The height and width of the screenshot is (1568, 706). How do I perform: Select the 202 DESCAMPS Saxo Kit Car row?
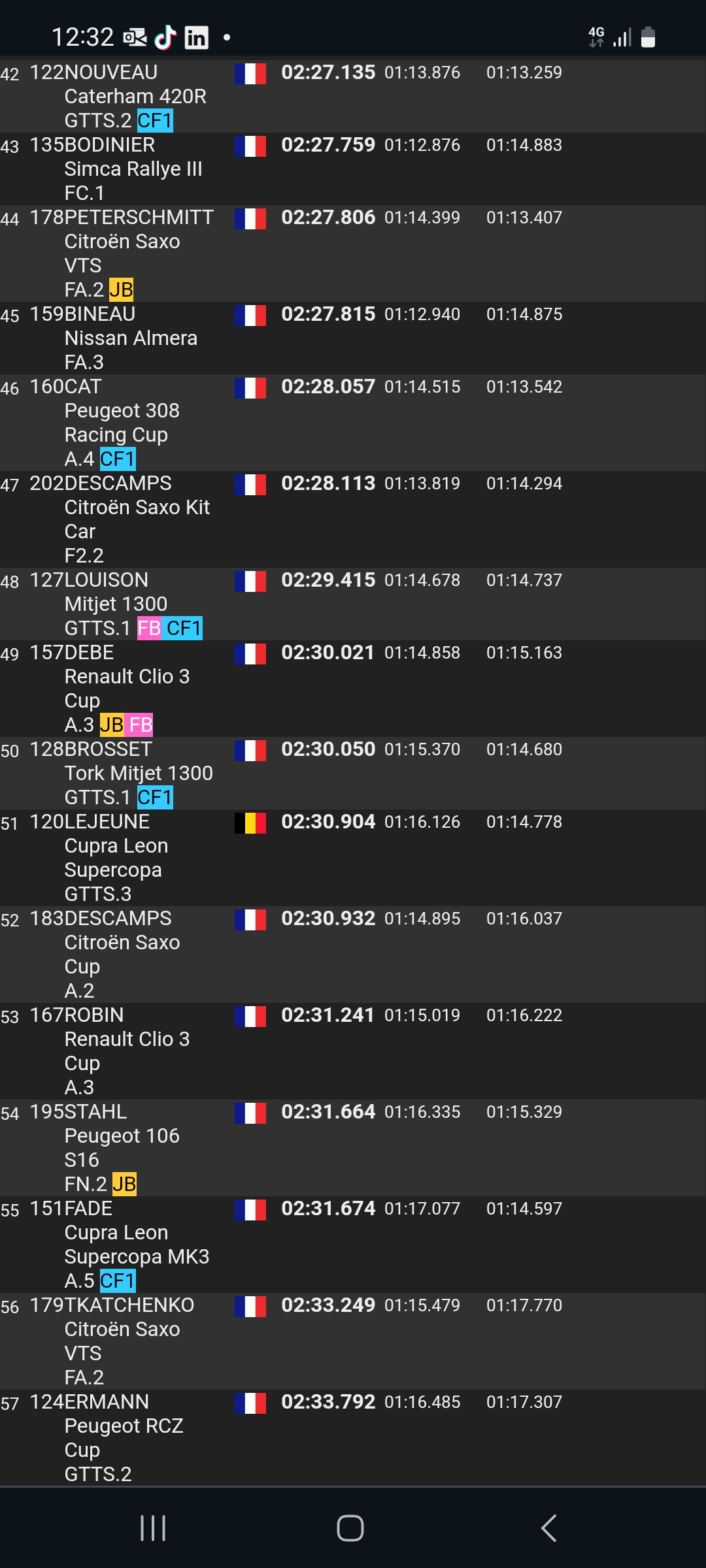point(353,519)
